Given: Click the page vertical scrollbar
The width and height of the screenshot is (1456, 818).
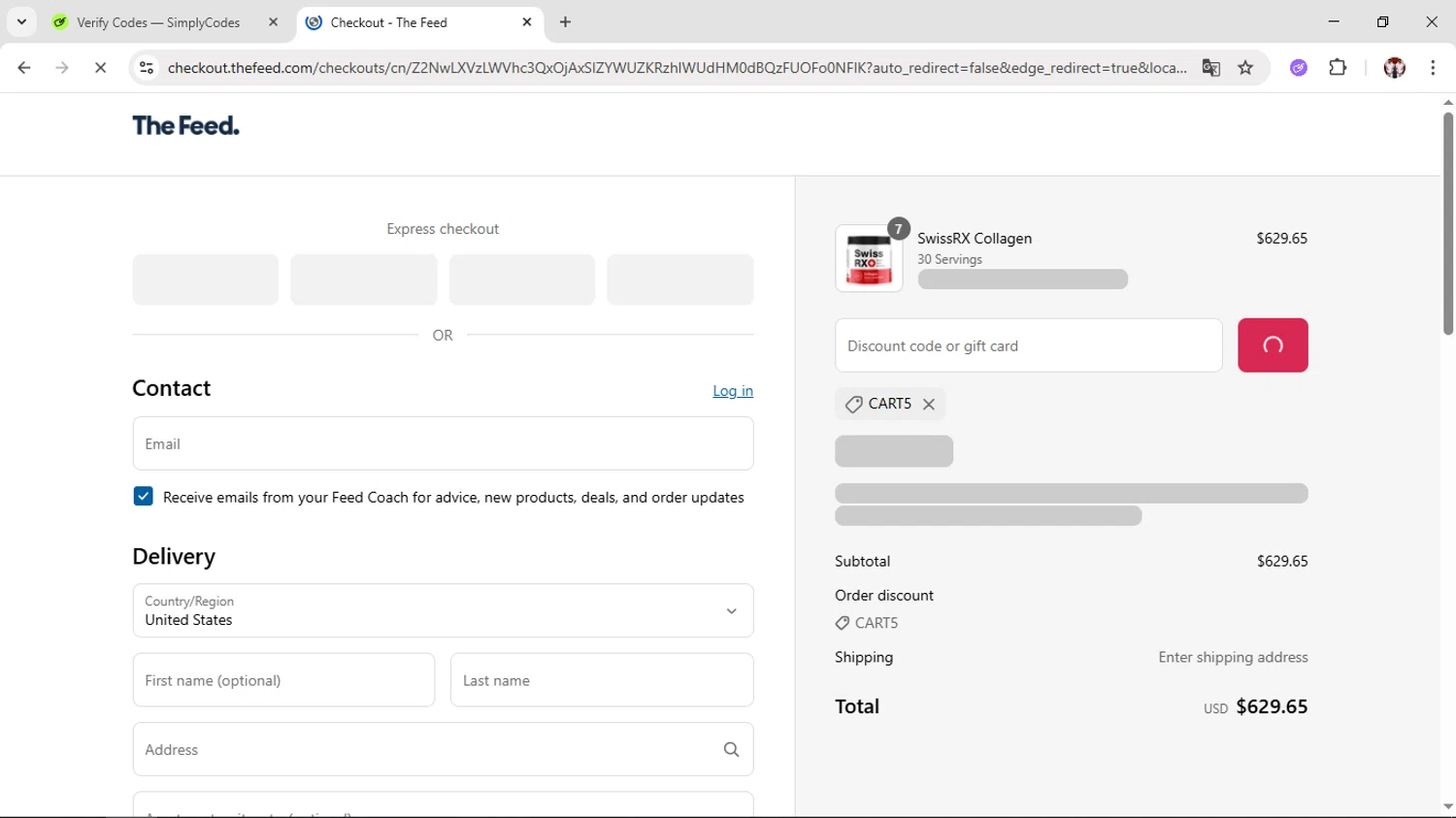Looking at the screenshot, I should tap(1447, 224).
